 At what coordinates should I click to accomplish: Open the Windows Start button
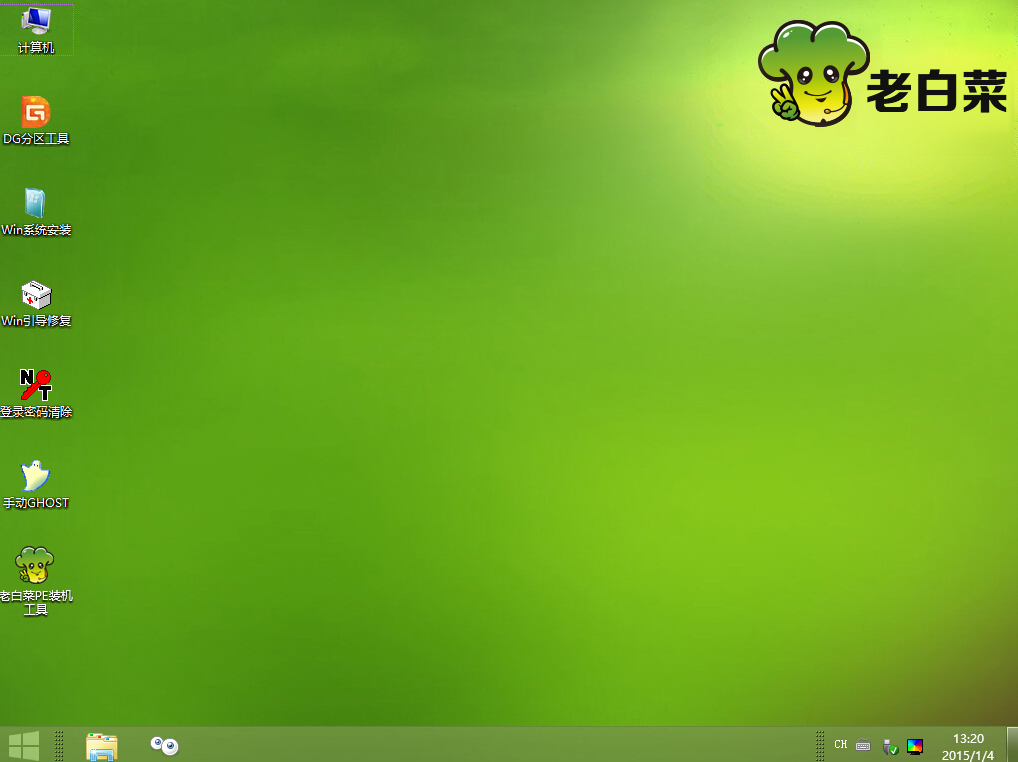[x=24, y=745]
